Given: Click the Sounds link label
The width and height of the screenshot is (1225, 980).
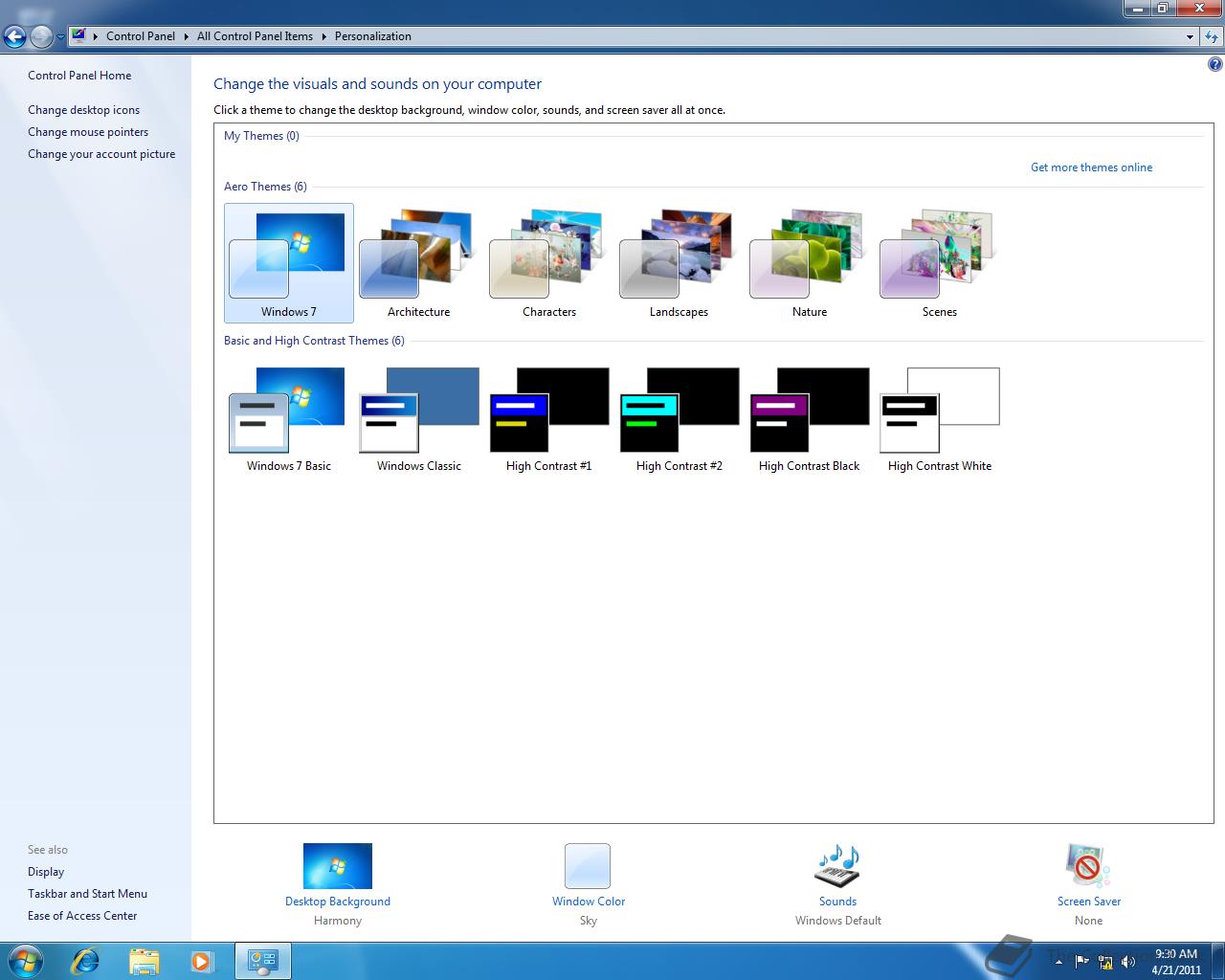Looking at the screenshot, I should (x=837, y=902).
